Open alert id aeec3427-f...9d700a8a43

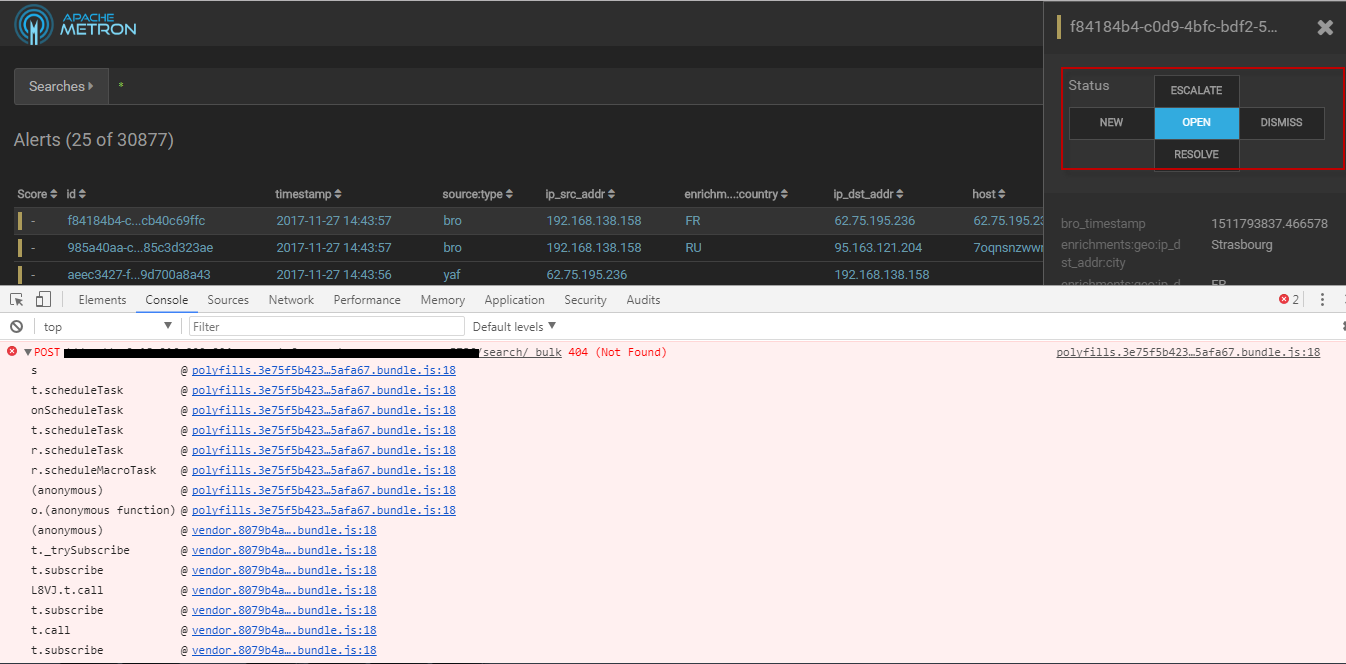click(139, 274)
